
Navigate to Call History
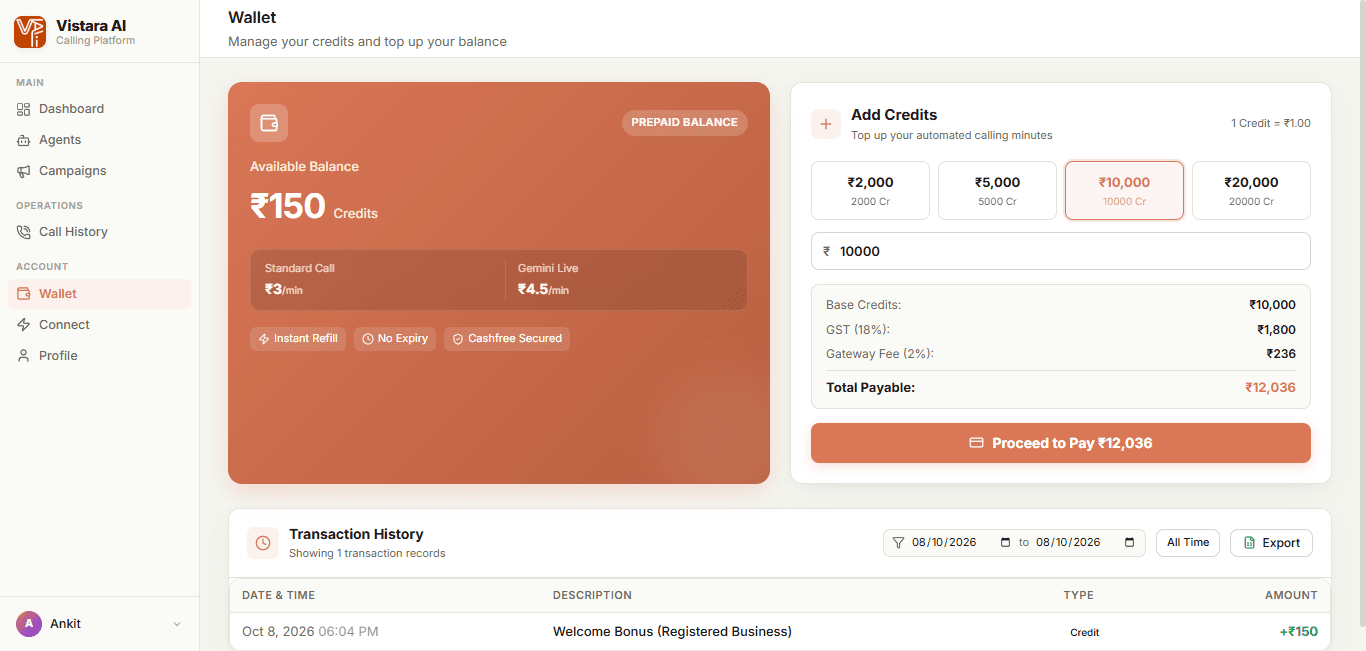click(99, 232)
